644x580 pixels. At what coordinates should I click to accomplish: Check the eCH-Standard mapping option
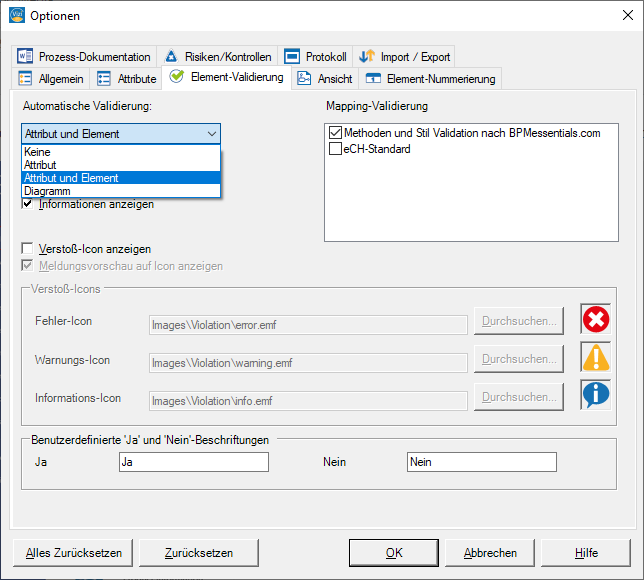[335, 149]
